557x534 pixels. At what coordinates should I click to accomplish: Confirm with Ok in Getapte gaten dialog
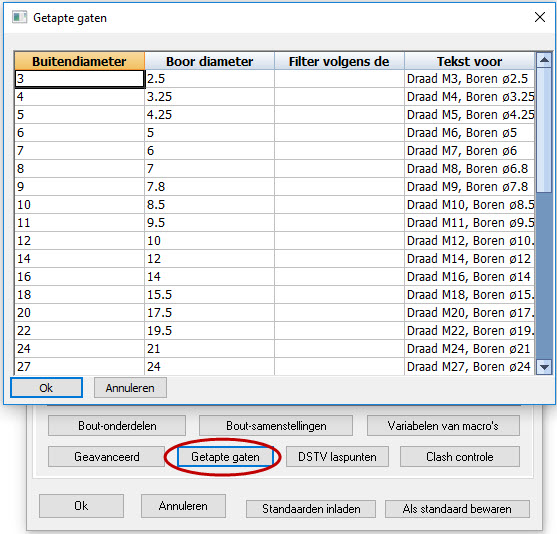(x=47, y=388)
